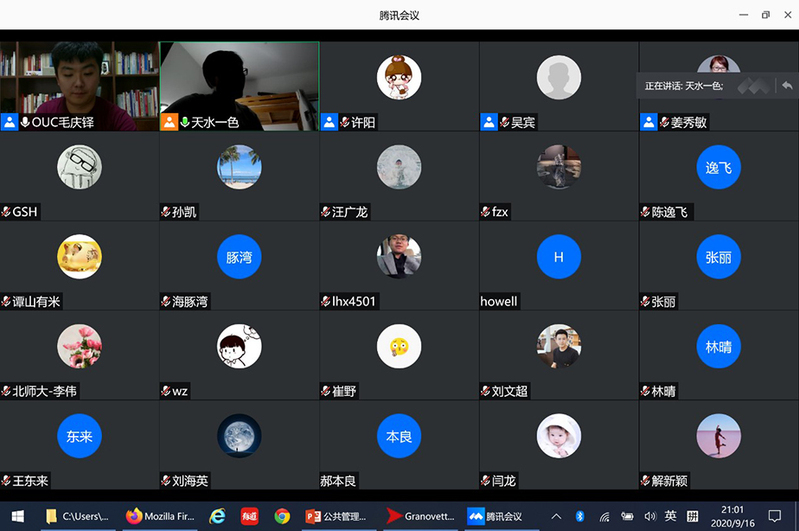This screenshot has width=799, height=531.
Task: Click the orange host icon beside 天水一色
Action: click(169, 122)
